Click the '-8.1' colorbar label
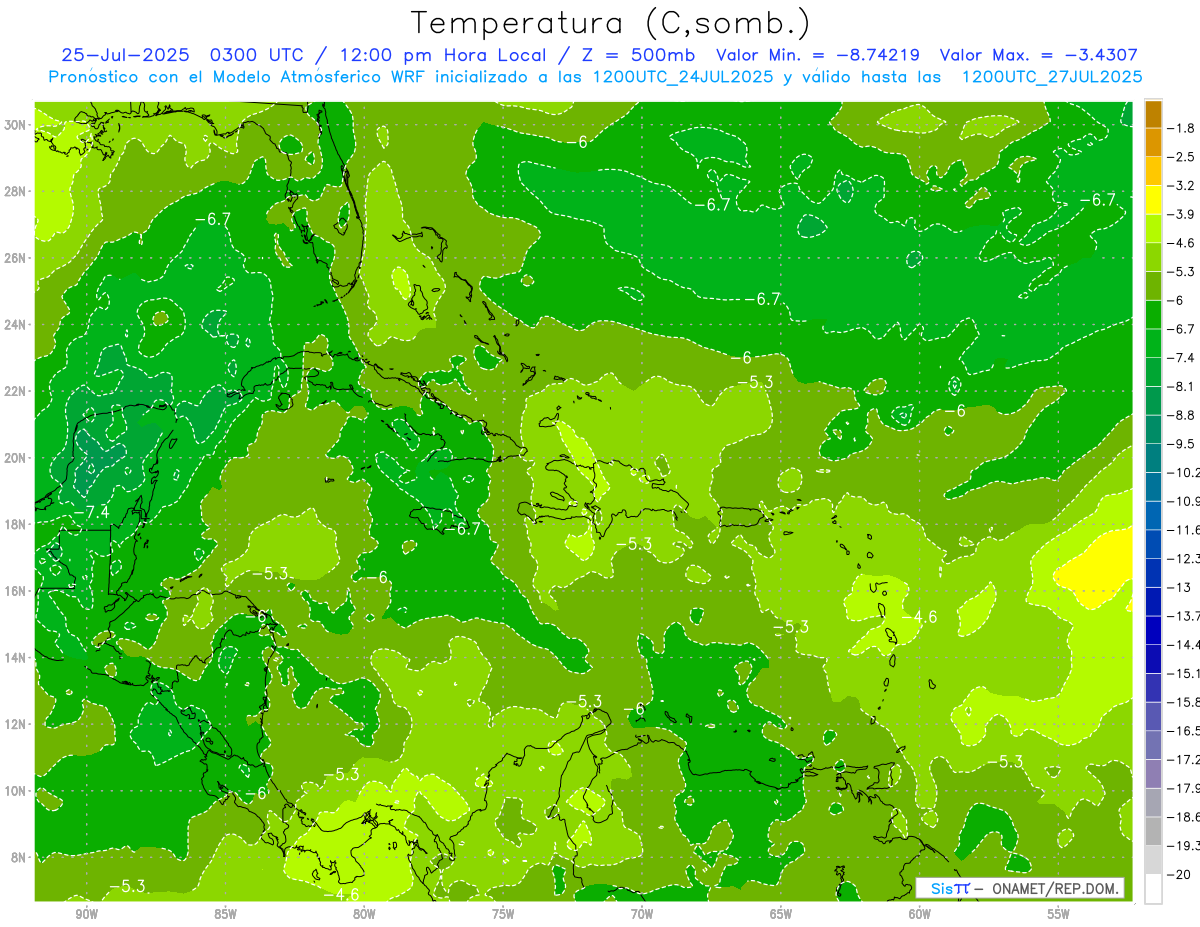This screenshot has height=927, width=1200. 1182,386
